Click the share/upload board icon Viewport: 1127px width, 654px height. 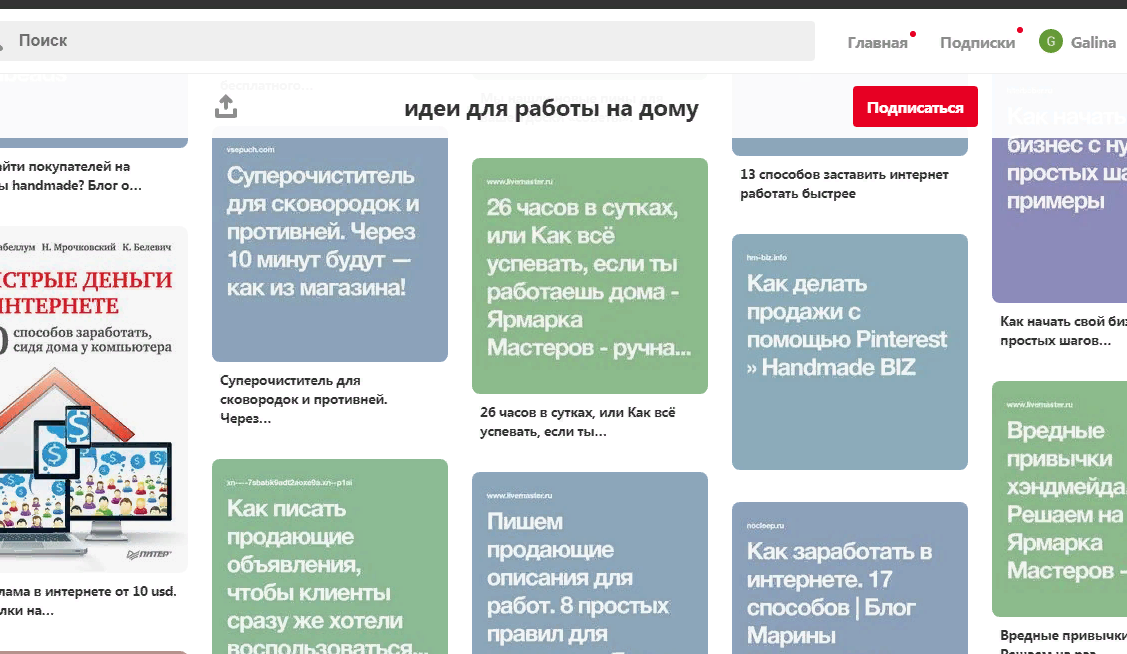pyautogui.click(x=226, y=106)
